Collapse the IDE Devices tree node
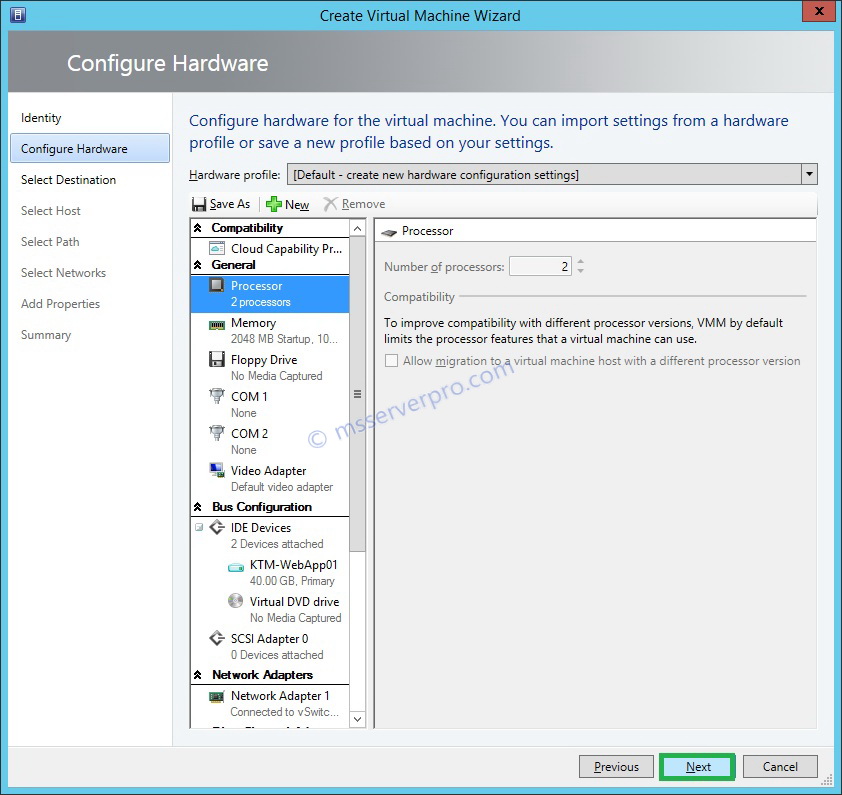The width and height of the screenshot is (842, 795). pos(199,527)
